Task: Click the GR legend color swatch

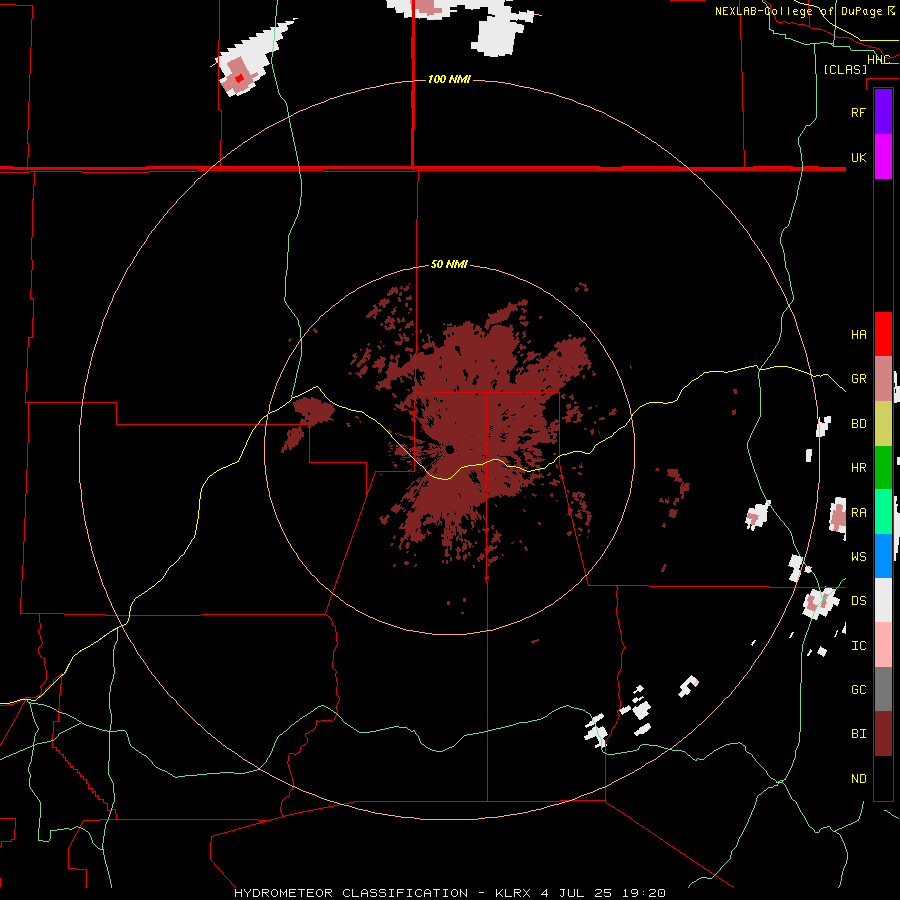Action: [x=883, y=378]
